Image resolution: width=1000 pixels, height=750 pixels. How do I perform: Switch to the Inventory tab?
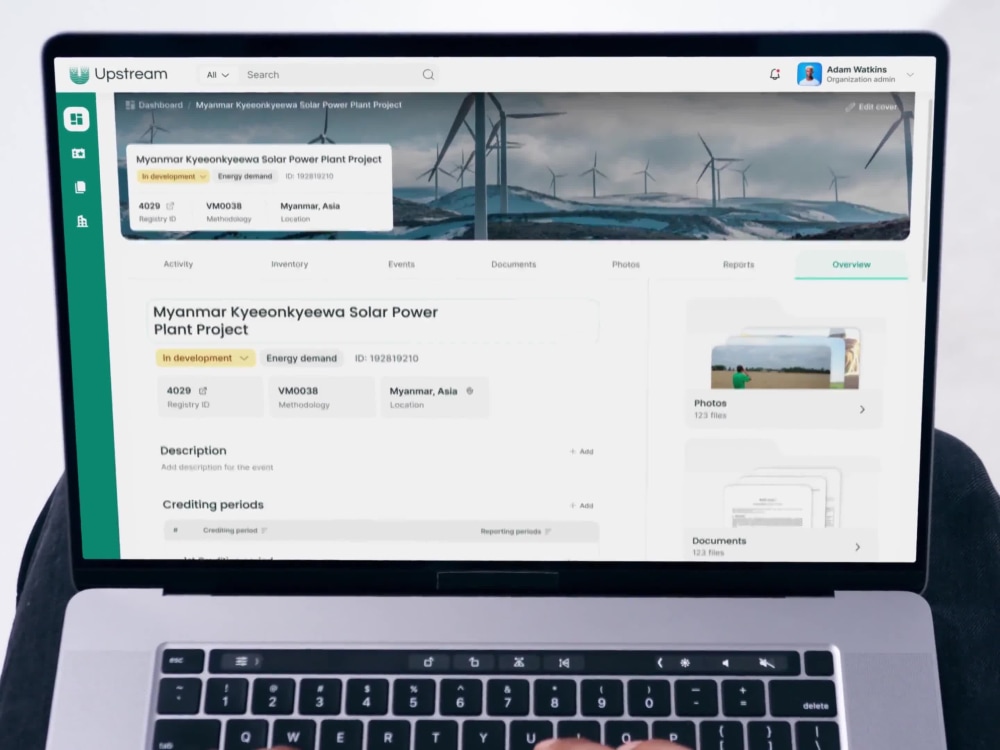coord(290,264)
